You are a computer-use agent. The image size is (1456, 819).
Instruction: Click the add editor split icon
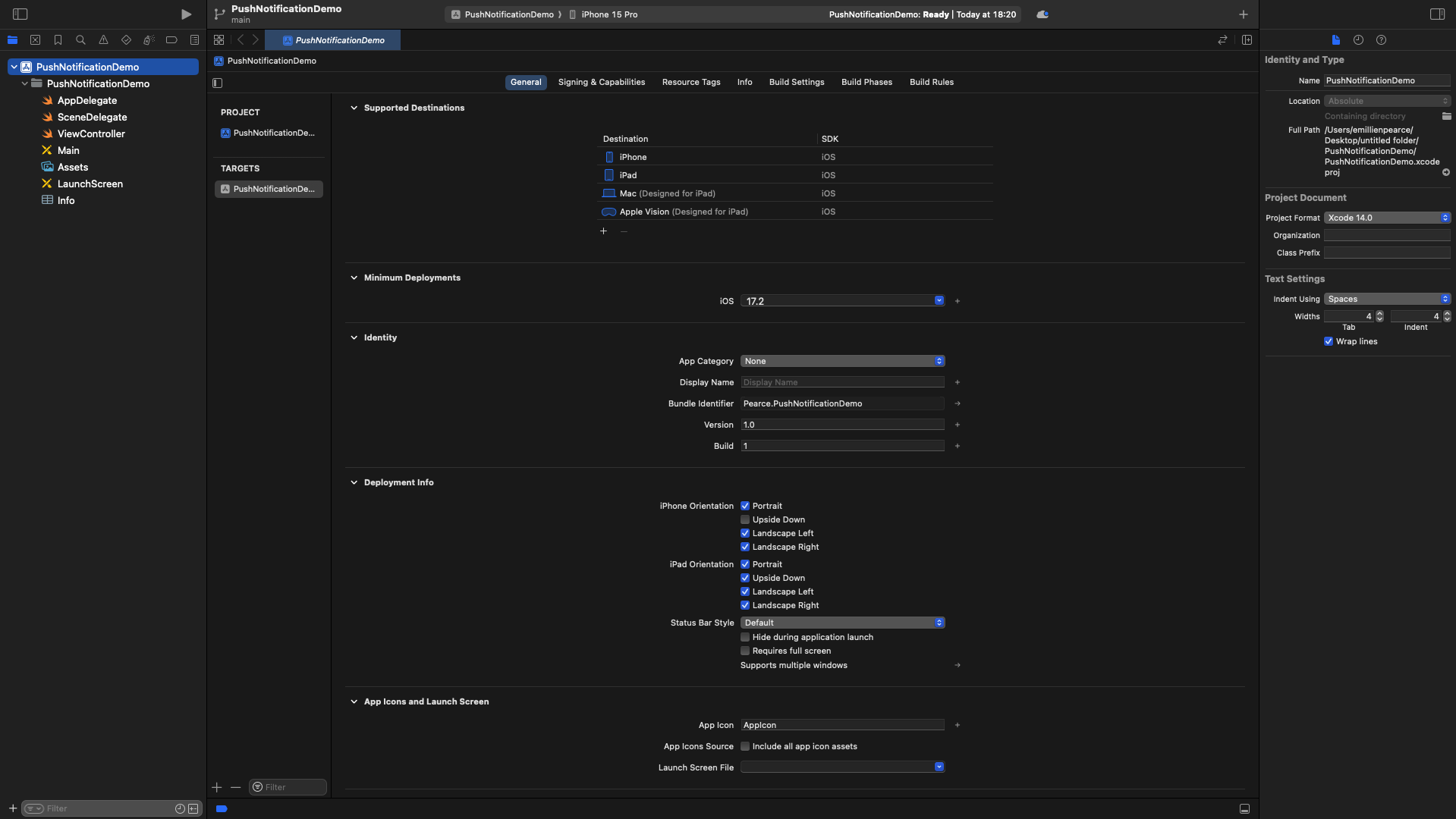pyautogui.click(x=1247, y=40)
